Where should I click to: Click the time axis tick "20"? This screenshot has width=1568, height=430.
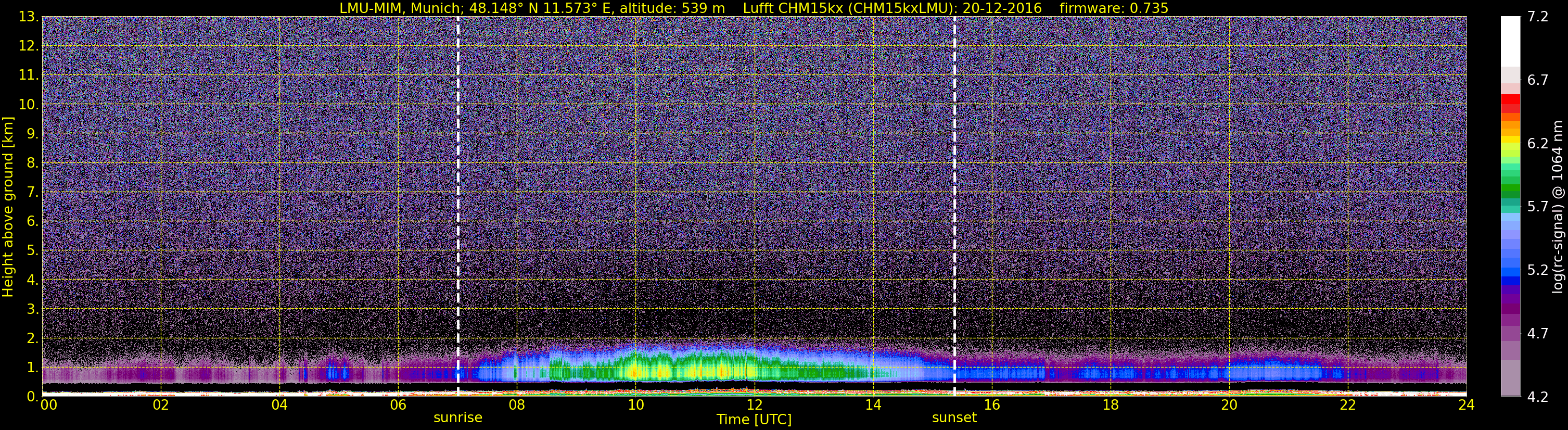1229,405
